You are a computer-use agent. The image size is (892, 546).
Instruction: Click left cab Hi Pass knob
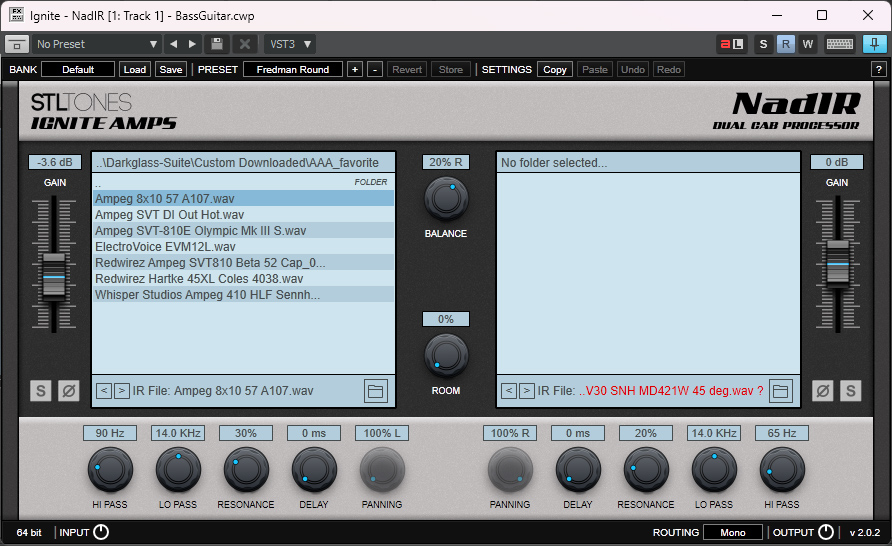[110, 470]
